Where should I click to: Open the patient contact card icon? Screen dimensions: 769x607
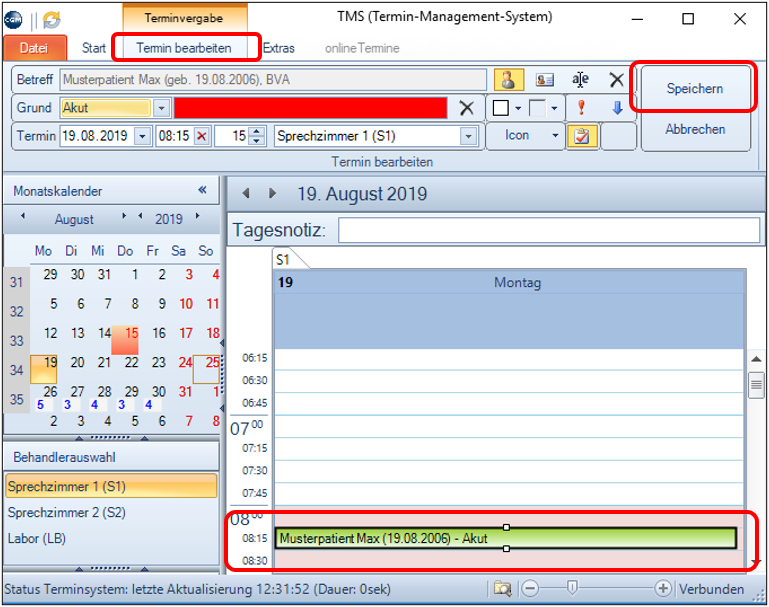tap(544, 79)
